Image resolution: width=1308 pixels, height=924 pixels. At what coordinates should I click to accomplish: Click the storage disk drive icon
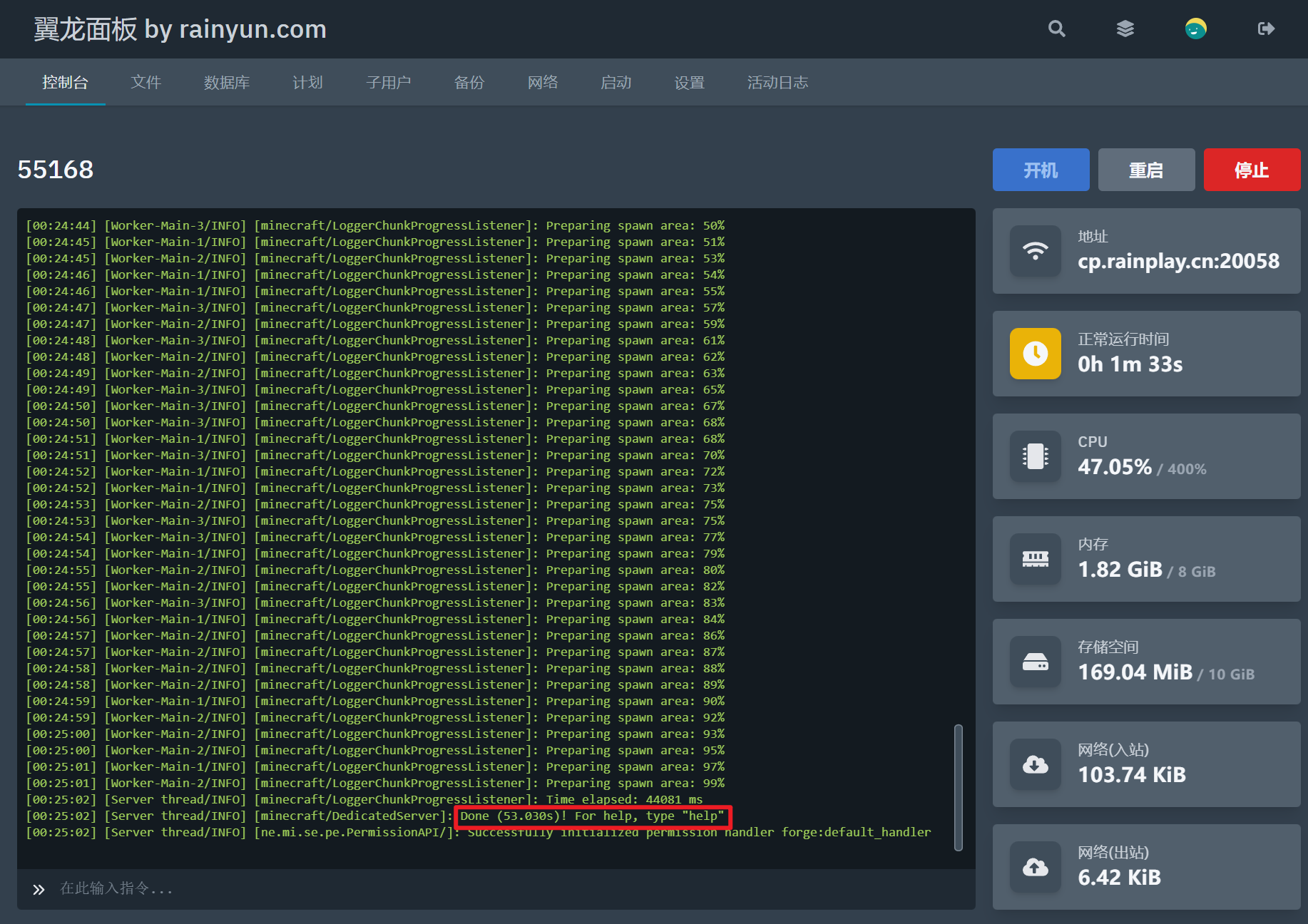pyautogui.click(x=1036, y=662)
